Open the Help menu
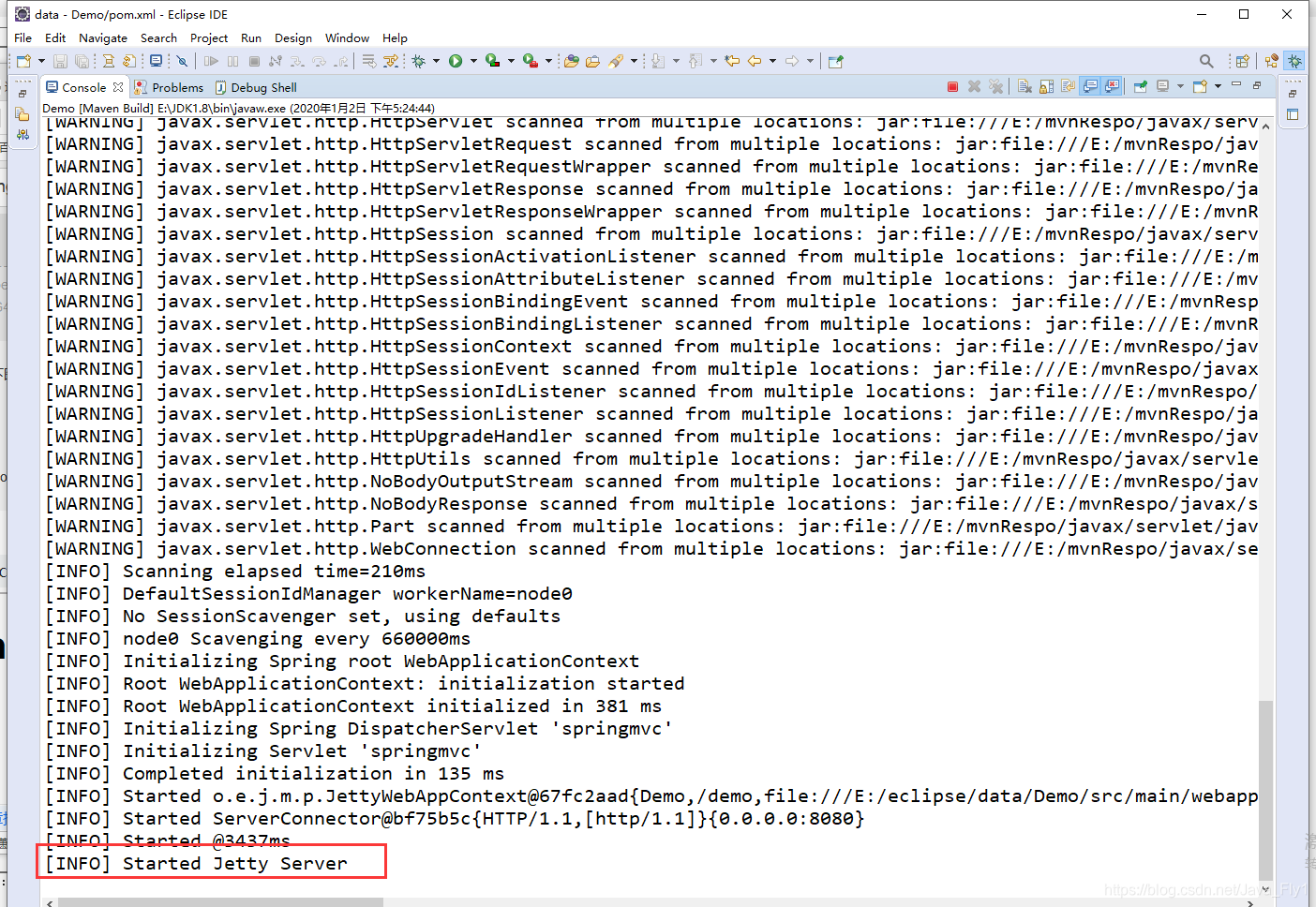 (x=395, y=38)
